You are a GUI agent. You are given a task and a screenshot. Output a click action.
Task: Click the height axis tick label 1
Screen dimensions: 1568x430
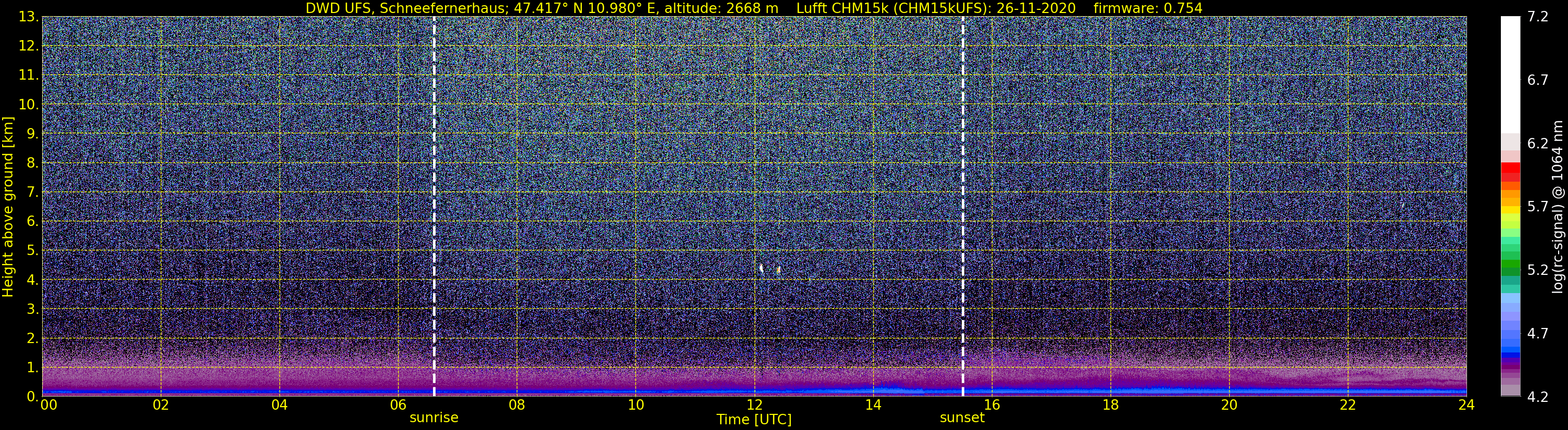tap(32, 368)
